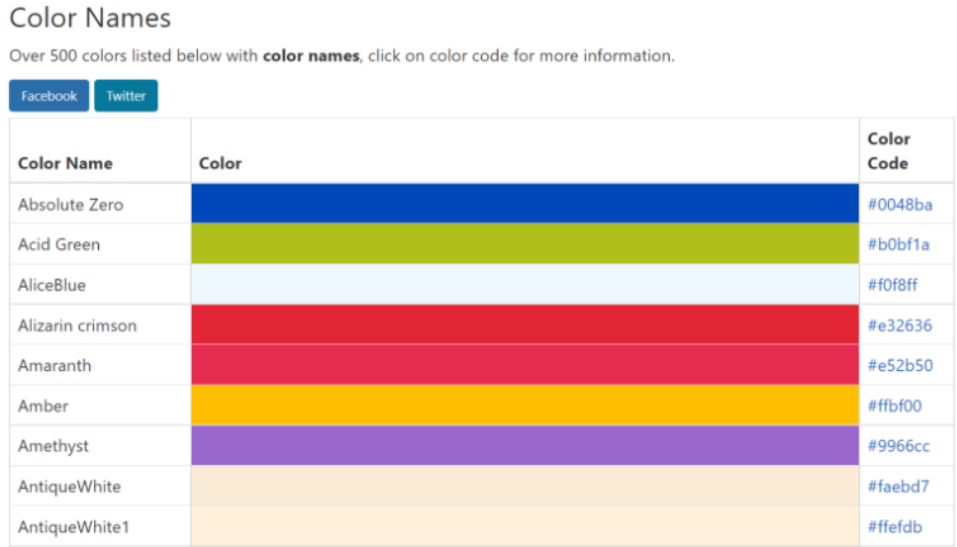Select the AntiqueWhite swatch bar

525,486
